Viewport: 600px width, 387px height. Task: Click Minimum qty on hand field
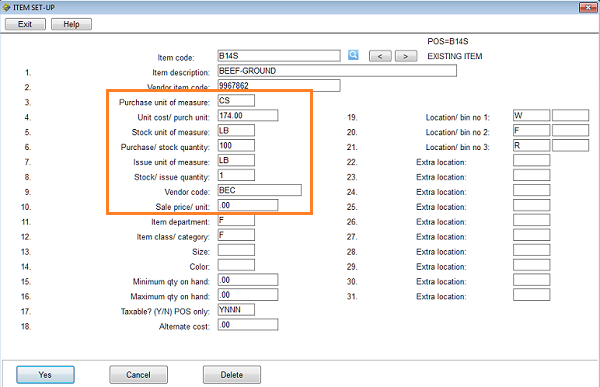pos(248,280)
